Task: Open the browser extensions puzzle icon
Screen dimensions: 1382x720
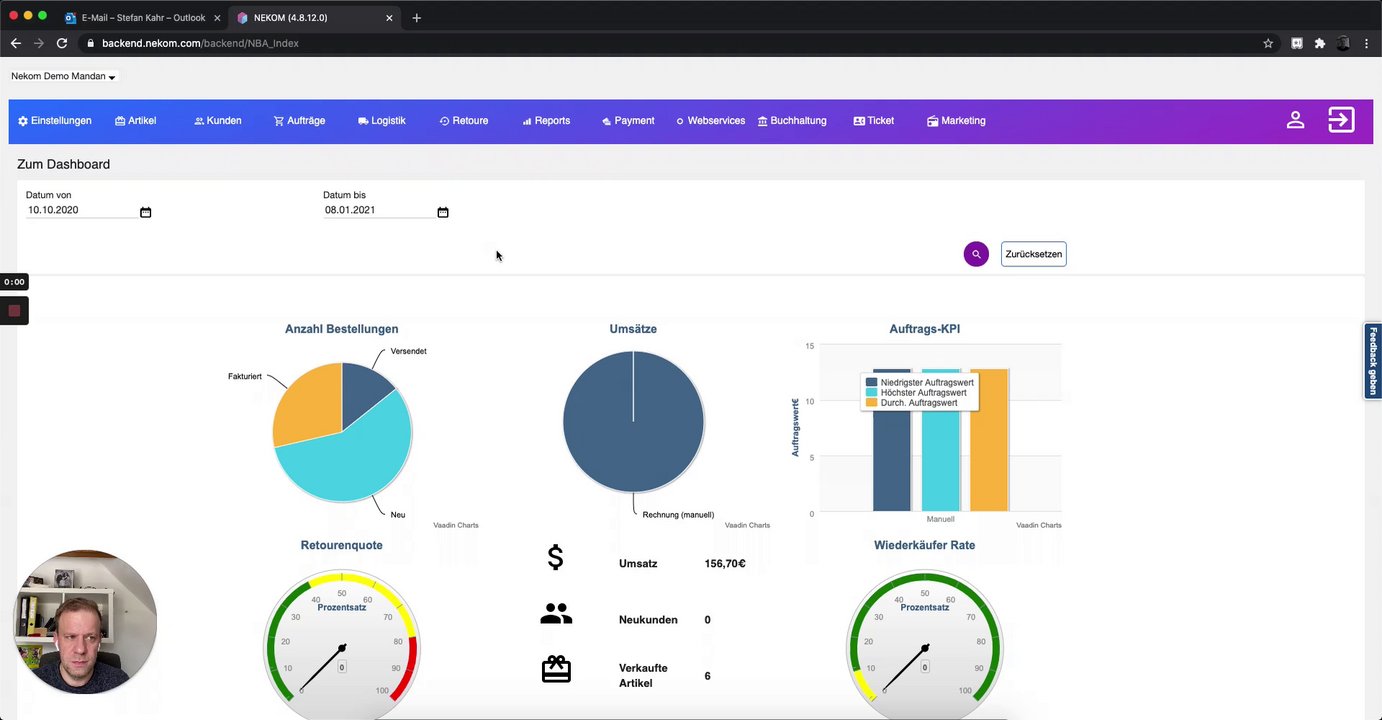Action: coord(1320,43)
